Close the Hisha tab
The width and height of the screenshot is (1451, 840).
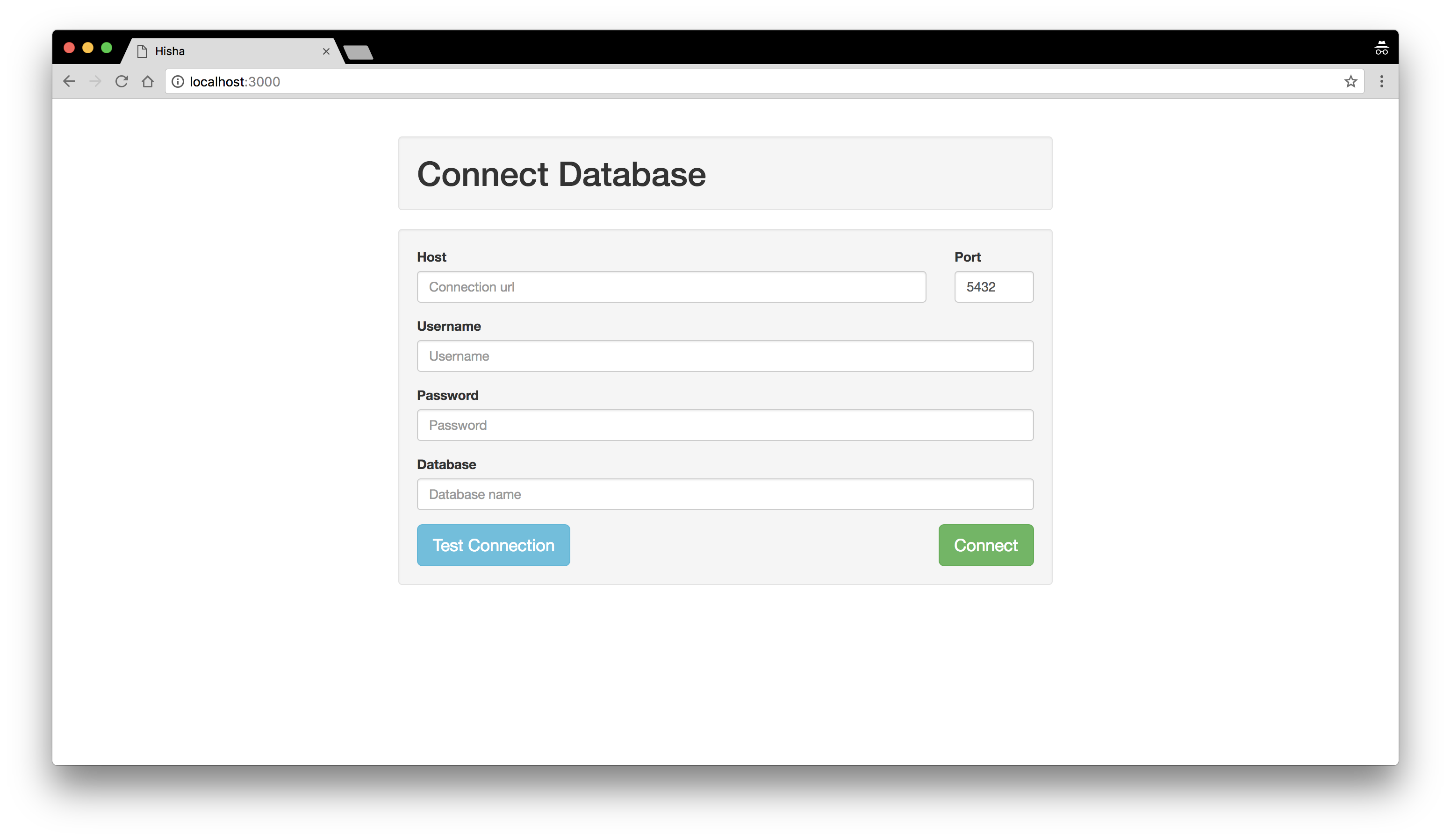pos(326,51)
